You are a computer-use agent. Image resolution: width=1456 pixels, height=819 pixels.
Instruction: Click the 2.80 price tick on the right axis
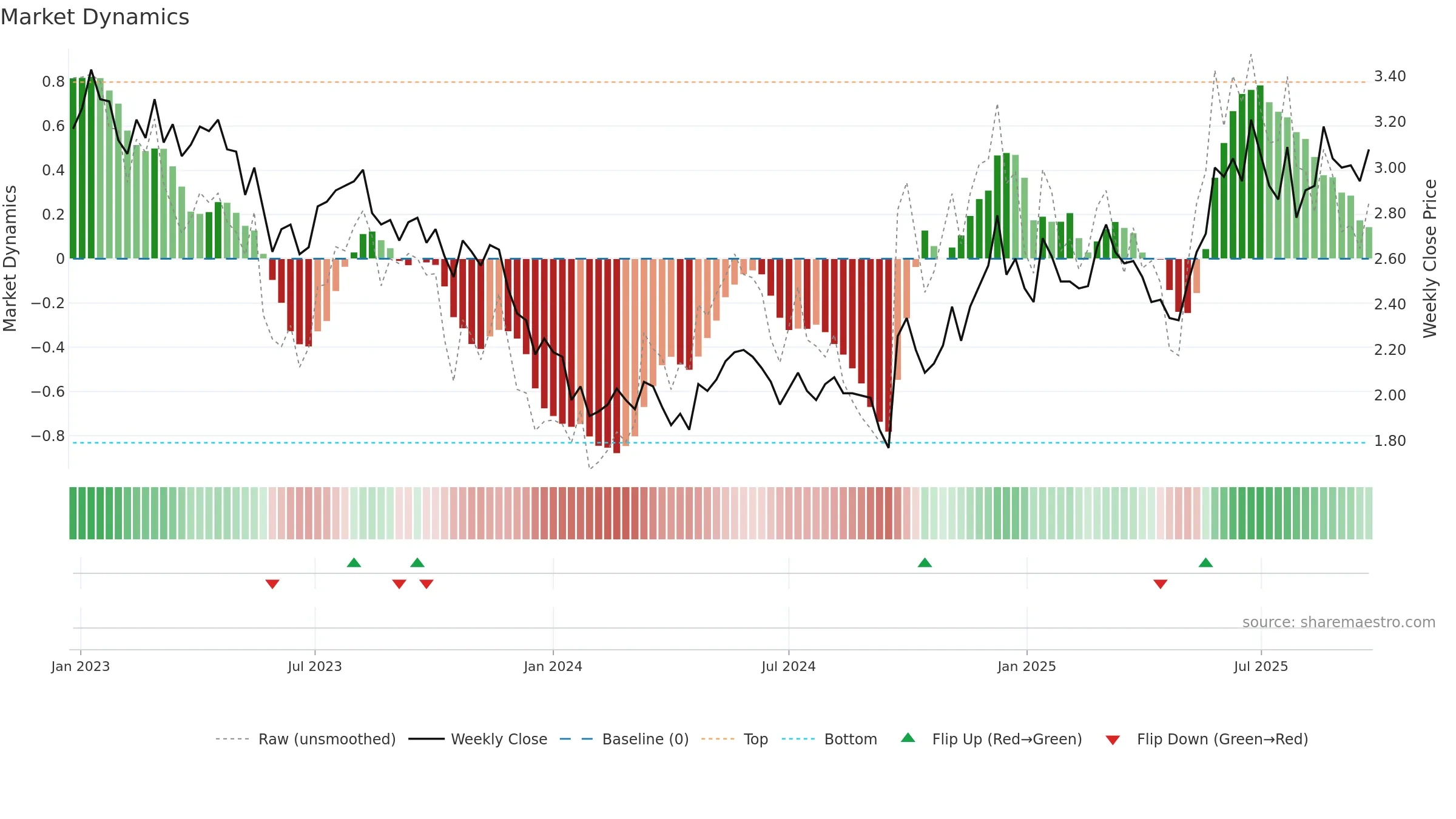1390,214
